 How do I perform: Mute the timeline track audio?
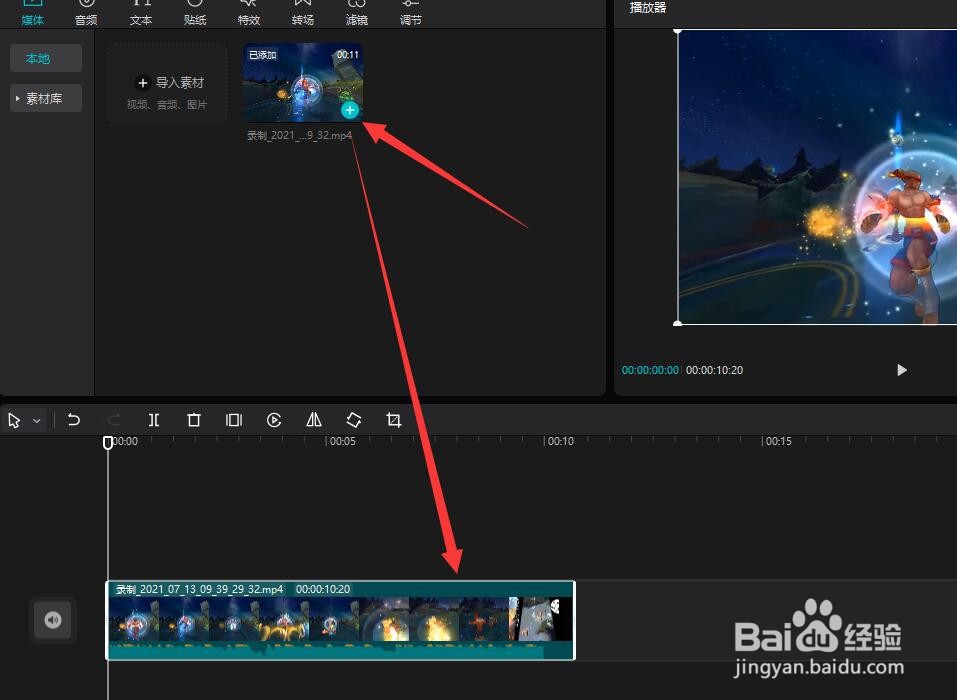click(53, 620)
